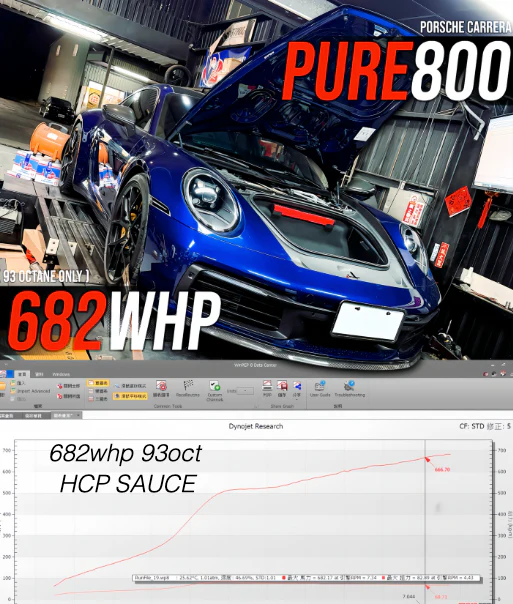Click the red power curve cursor marker
Viewport: 513px width, 604px height.
pyautogui.click(x=427, y=459)
